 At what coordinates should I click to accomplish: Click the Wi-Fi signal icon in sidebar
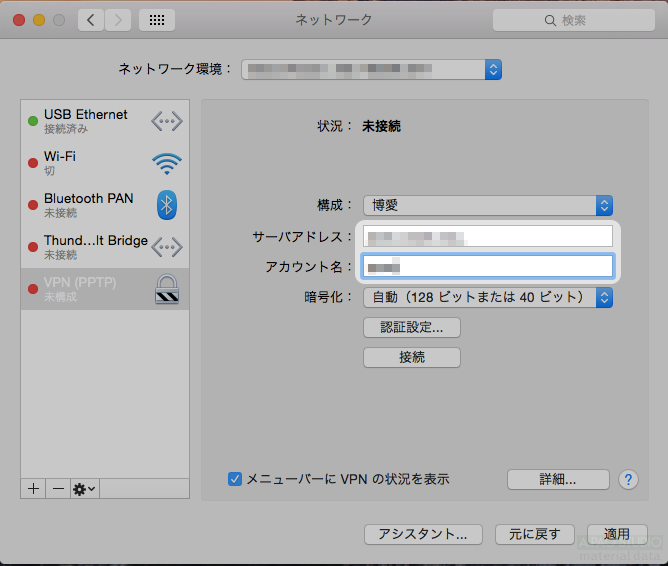(x=167, y=163)
